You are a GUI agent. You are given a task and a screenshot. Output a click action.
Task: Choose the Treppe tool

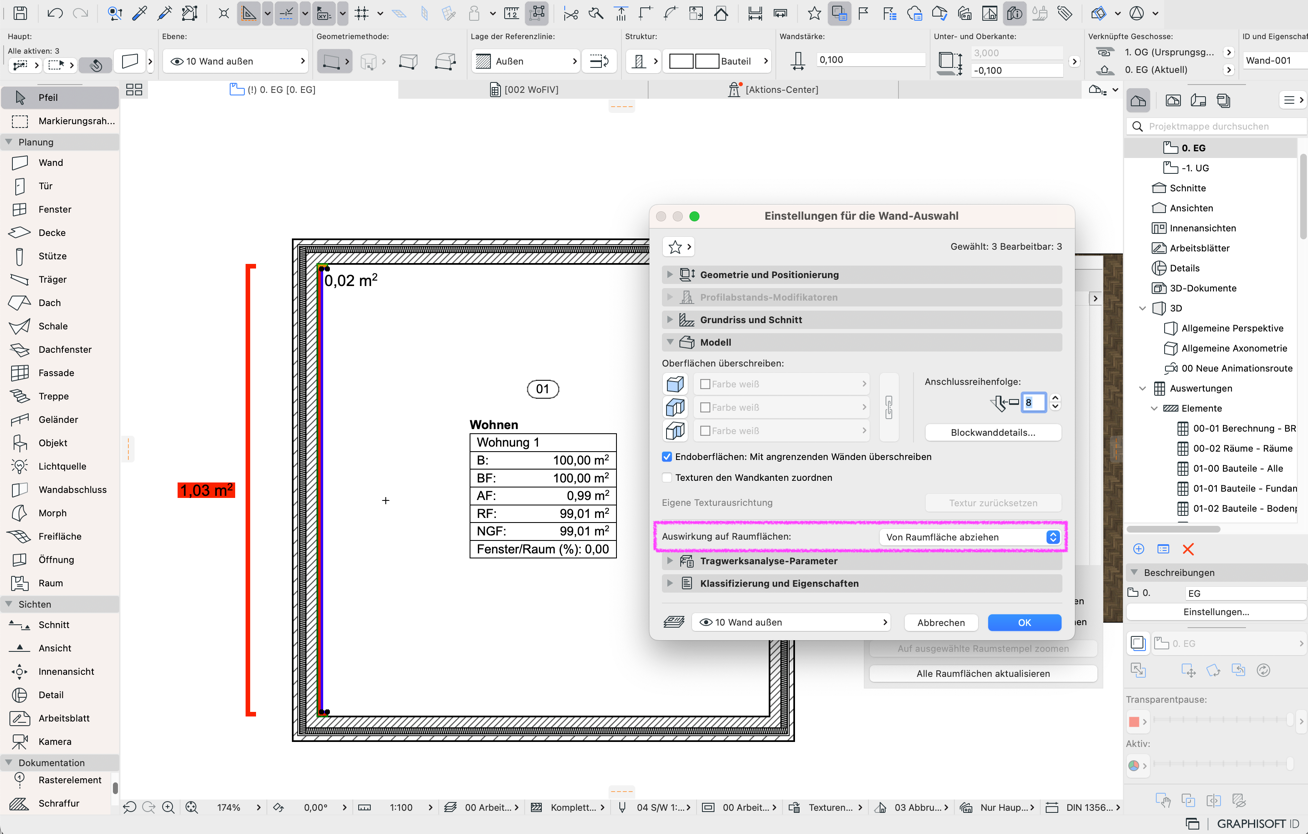point(60,396)
